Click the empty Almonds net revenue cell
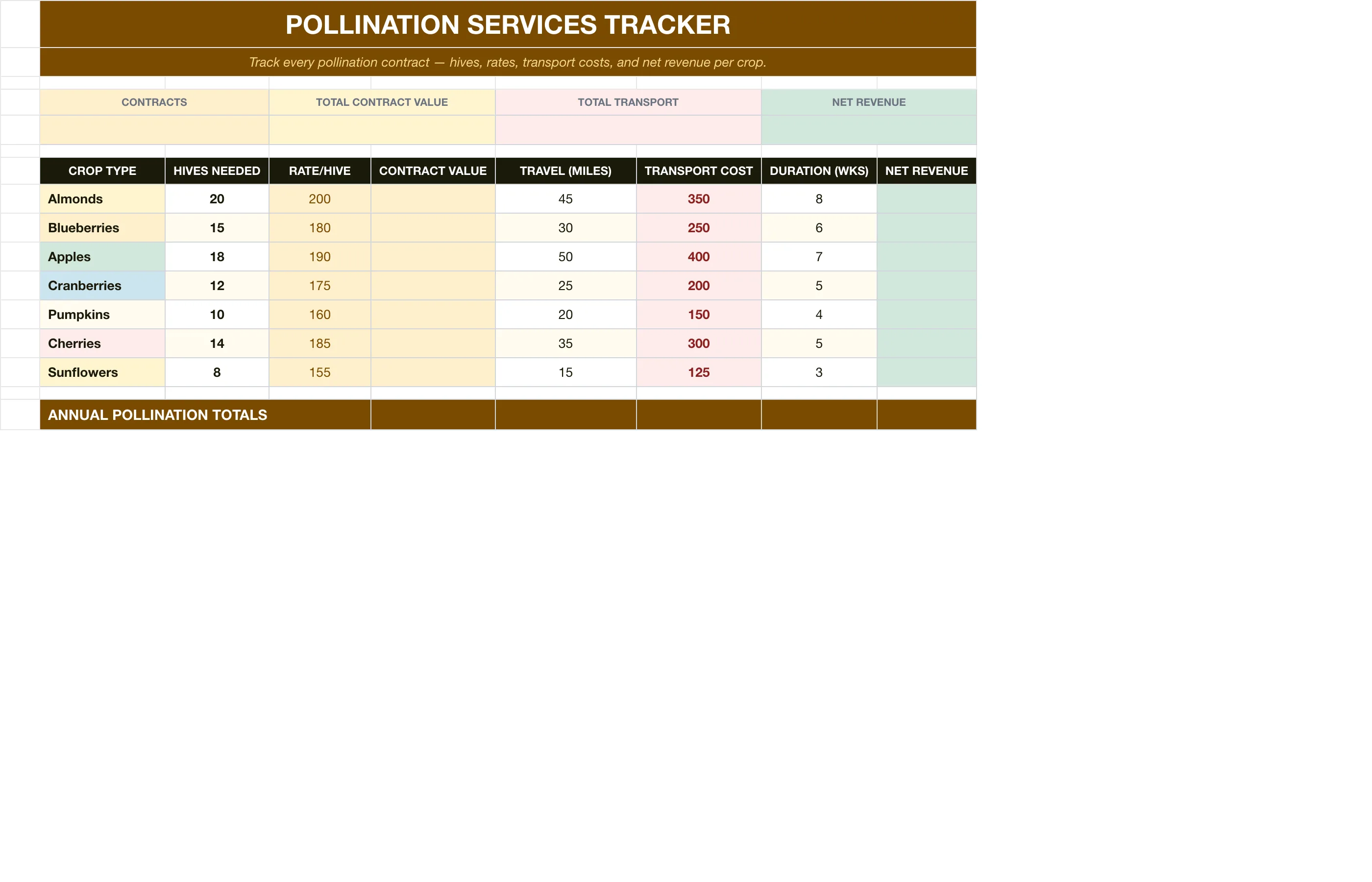This screenshot has width=1372, height=882. [x=927, y=199]
